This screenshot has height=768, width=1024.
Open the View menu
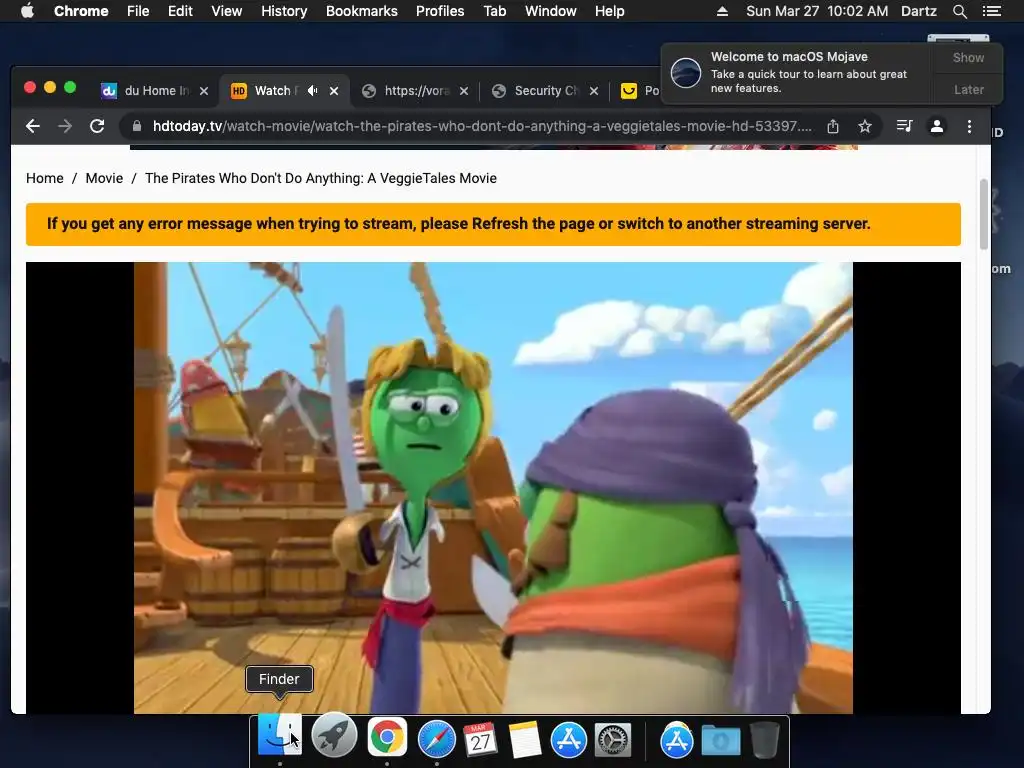tap(227, 11)
